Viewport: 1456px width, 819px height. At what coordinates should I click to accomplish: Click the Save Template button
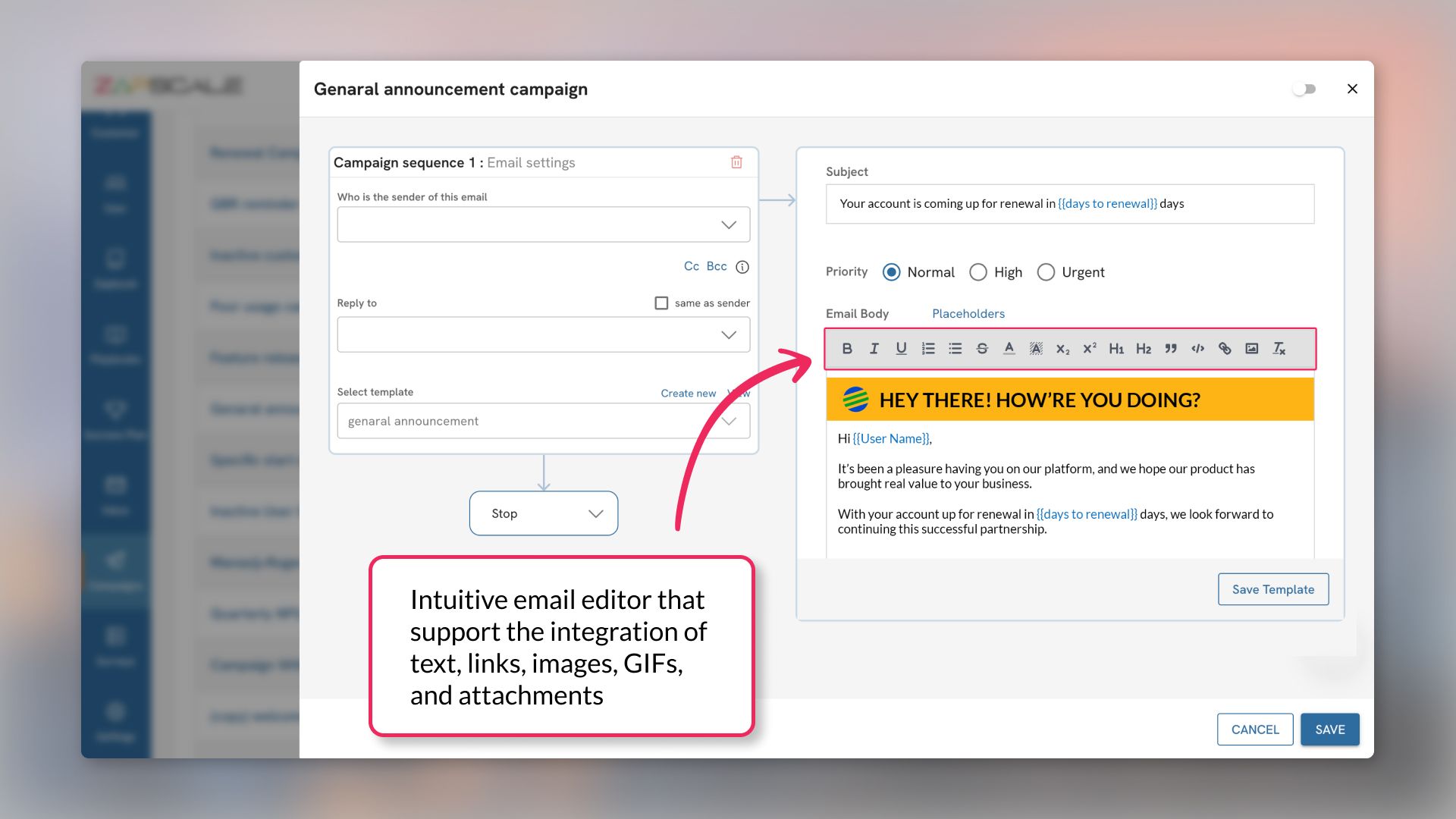pos(1273,589)
